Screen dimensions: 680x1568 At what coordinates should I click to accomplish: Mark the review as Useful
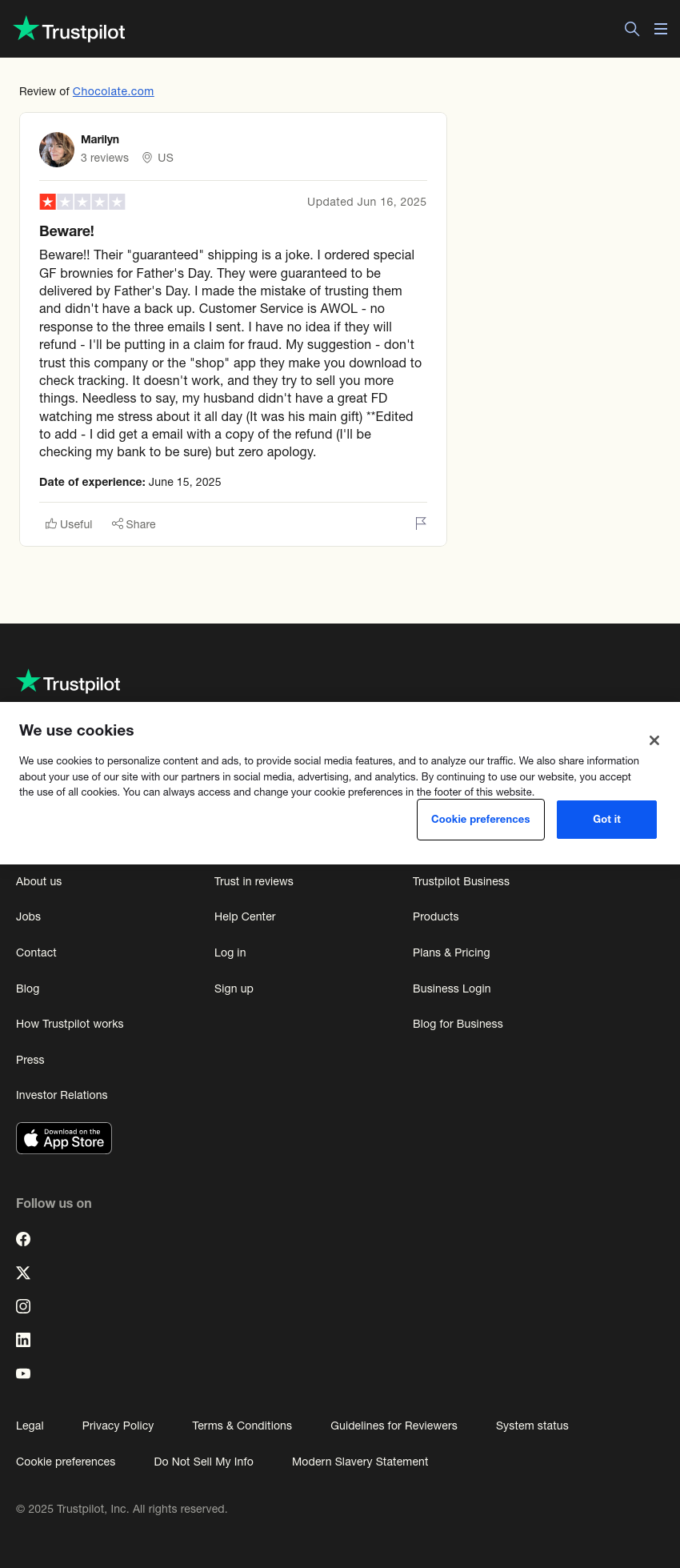69,524
